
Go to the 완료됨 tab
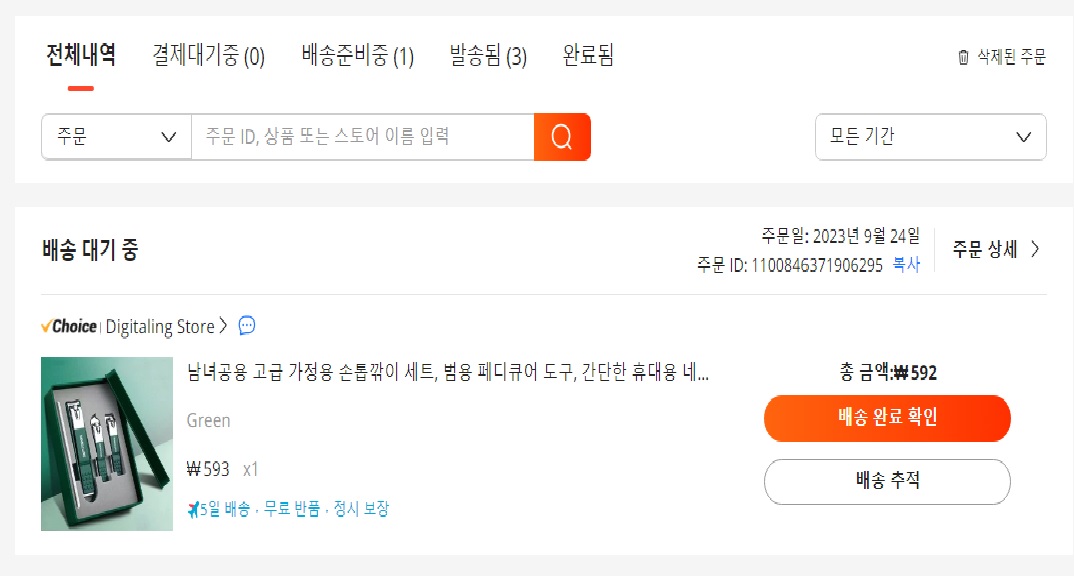click(x=588, y=55)
